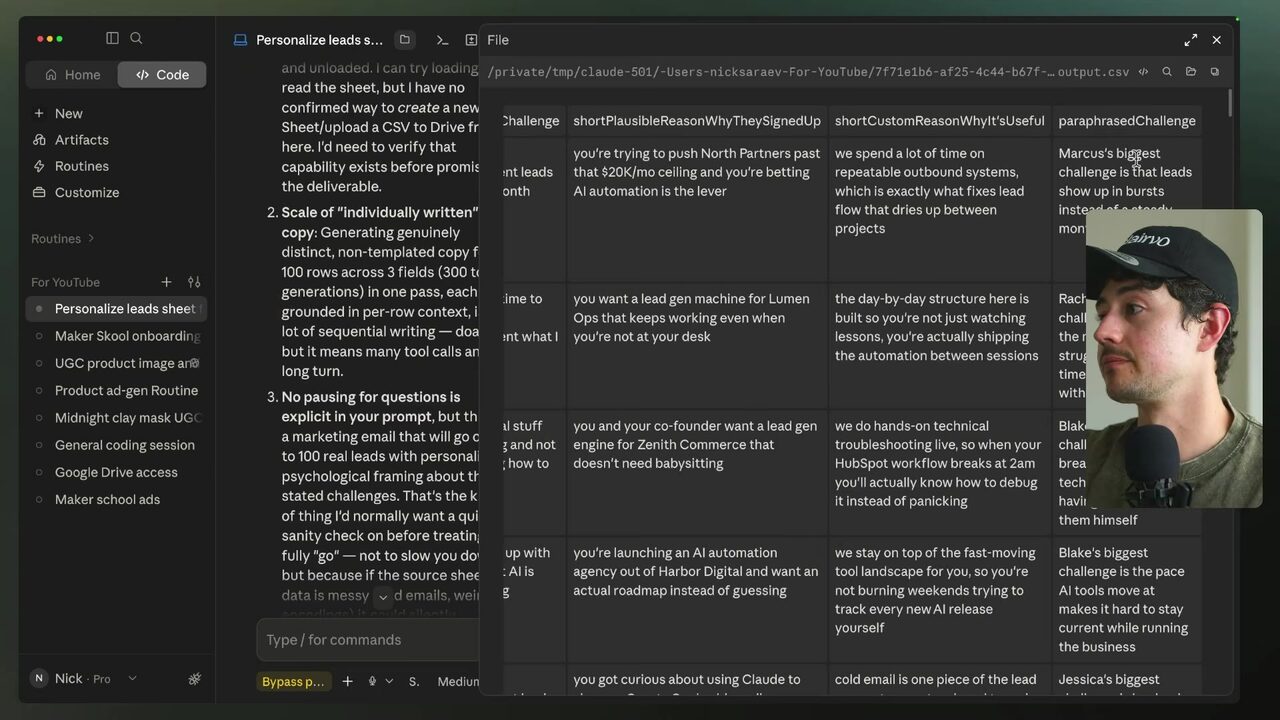Open the terminal icon in the top bar
Screen dimensions: 1280x720
[442, 40]
